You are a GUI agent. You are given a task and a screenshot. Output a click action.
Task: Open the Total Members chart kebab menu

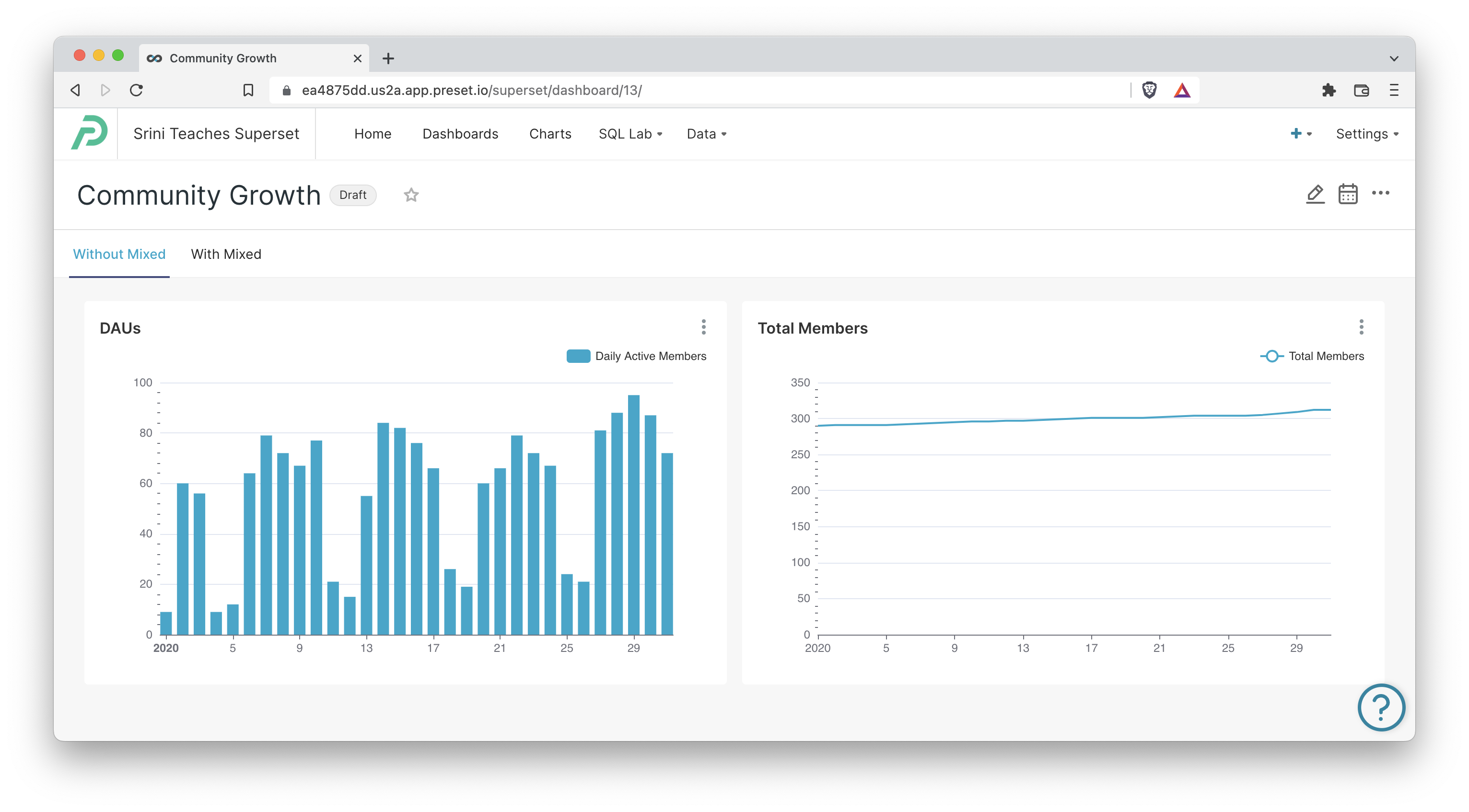(x=1362, y=327)
